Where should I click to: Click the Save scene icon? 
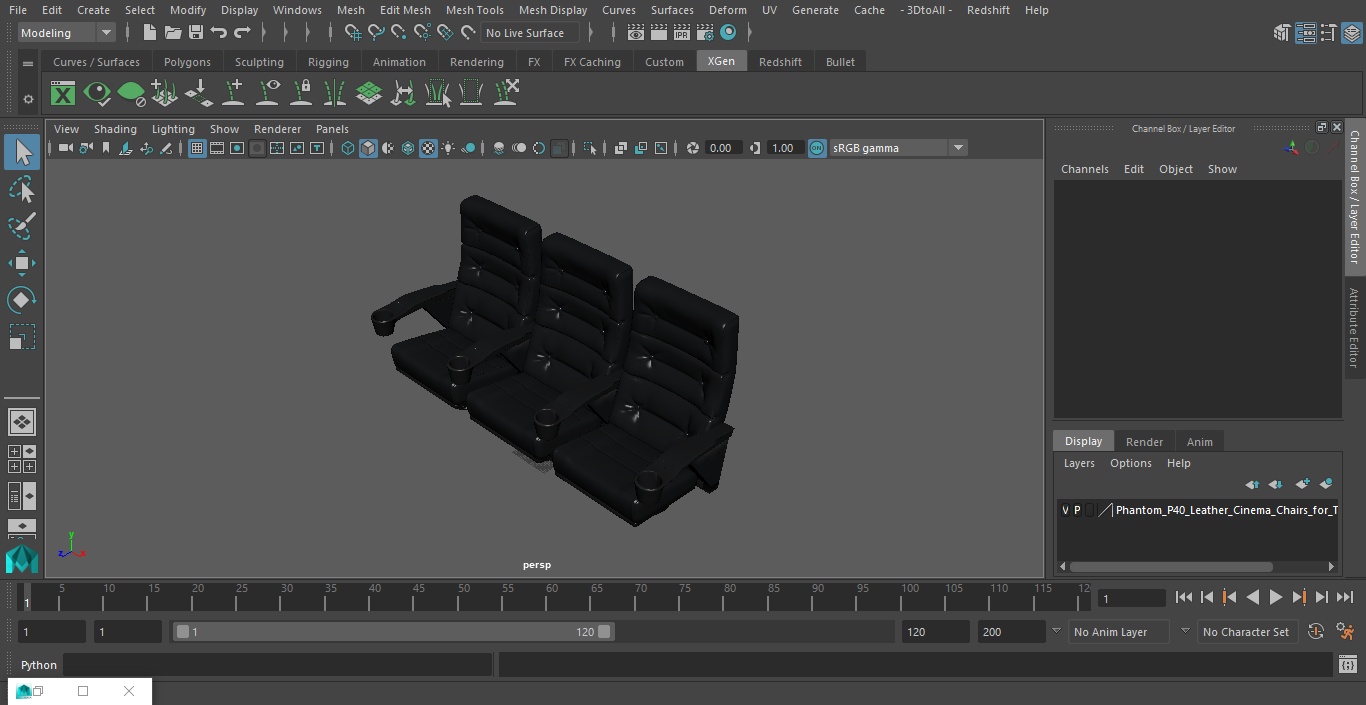196,33
